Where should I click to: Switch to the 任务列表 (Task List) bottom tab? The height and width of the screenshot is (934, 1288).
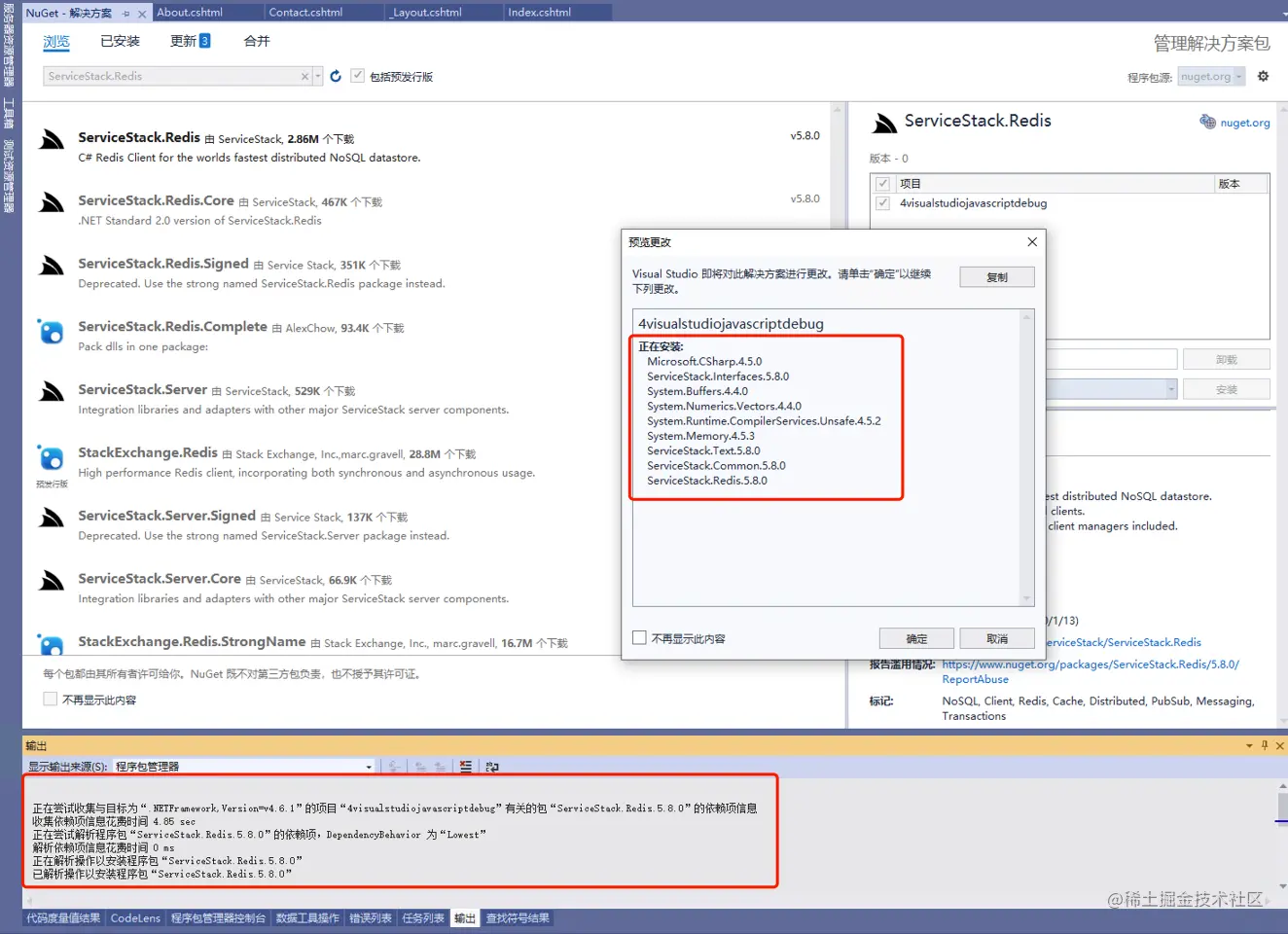(423, 917)
